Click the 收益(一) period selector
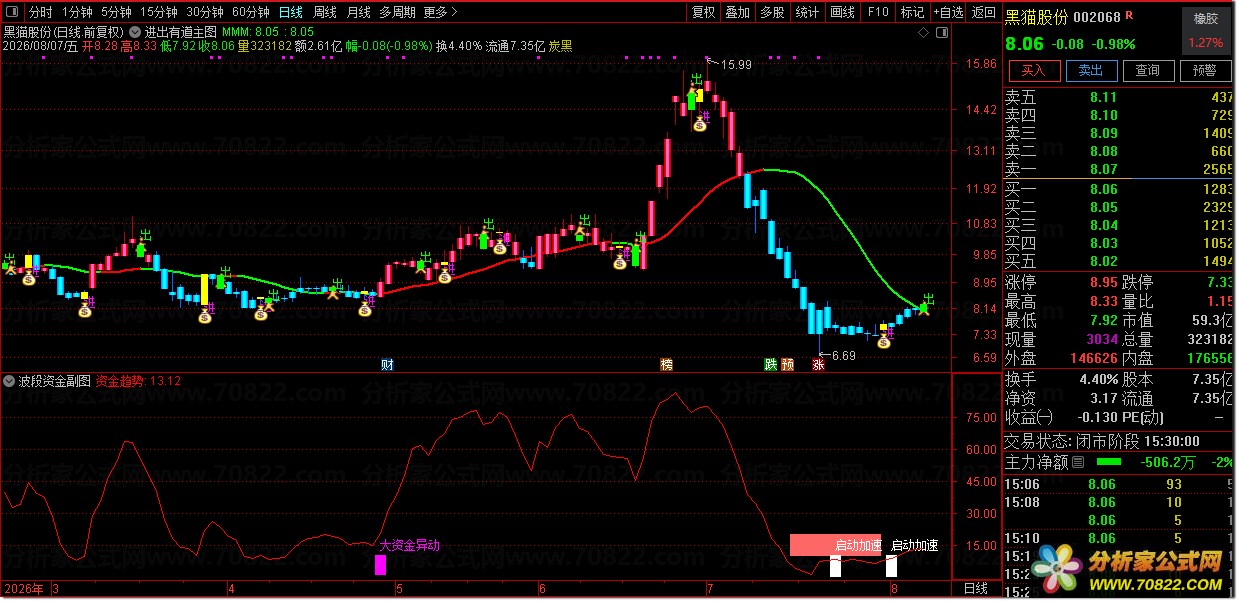Screen dimensions: 1239x601 pos(1030,416)
